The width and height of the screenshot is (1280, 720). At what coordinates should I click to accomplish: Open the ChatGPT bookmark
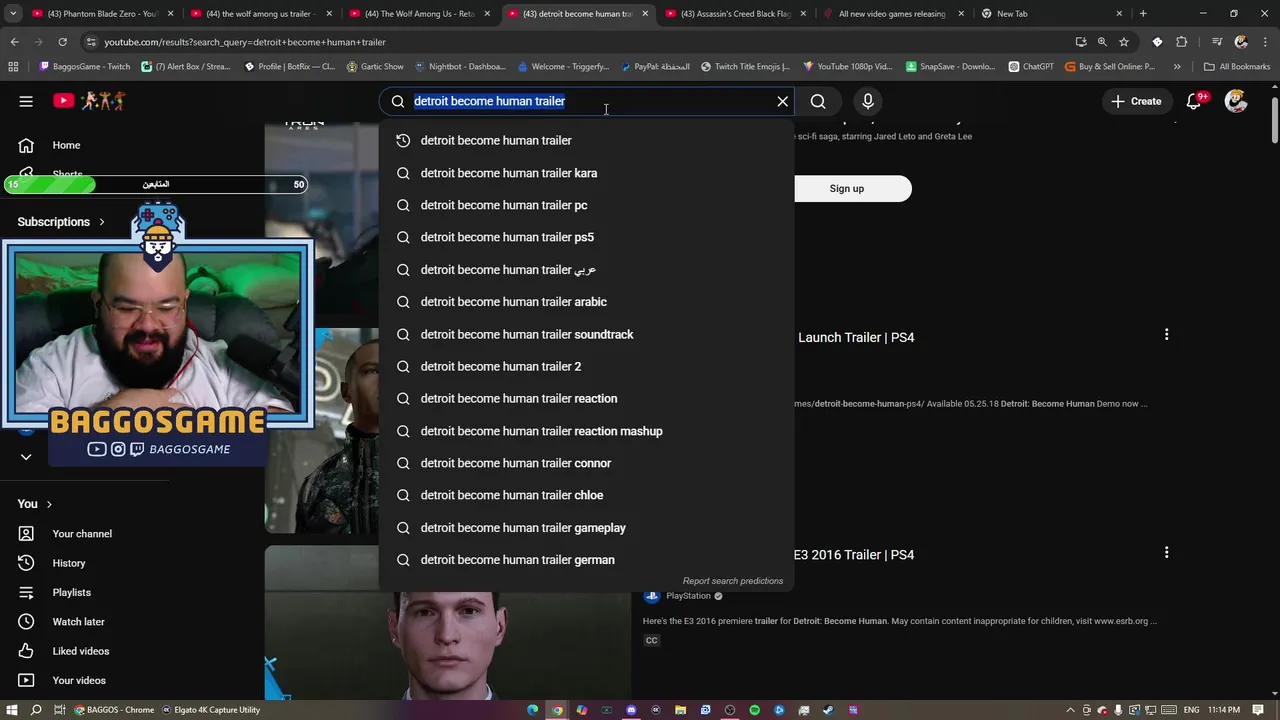click(x=1031, y=67)
